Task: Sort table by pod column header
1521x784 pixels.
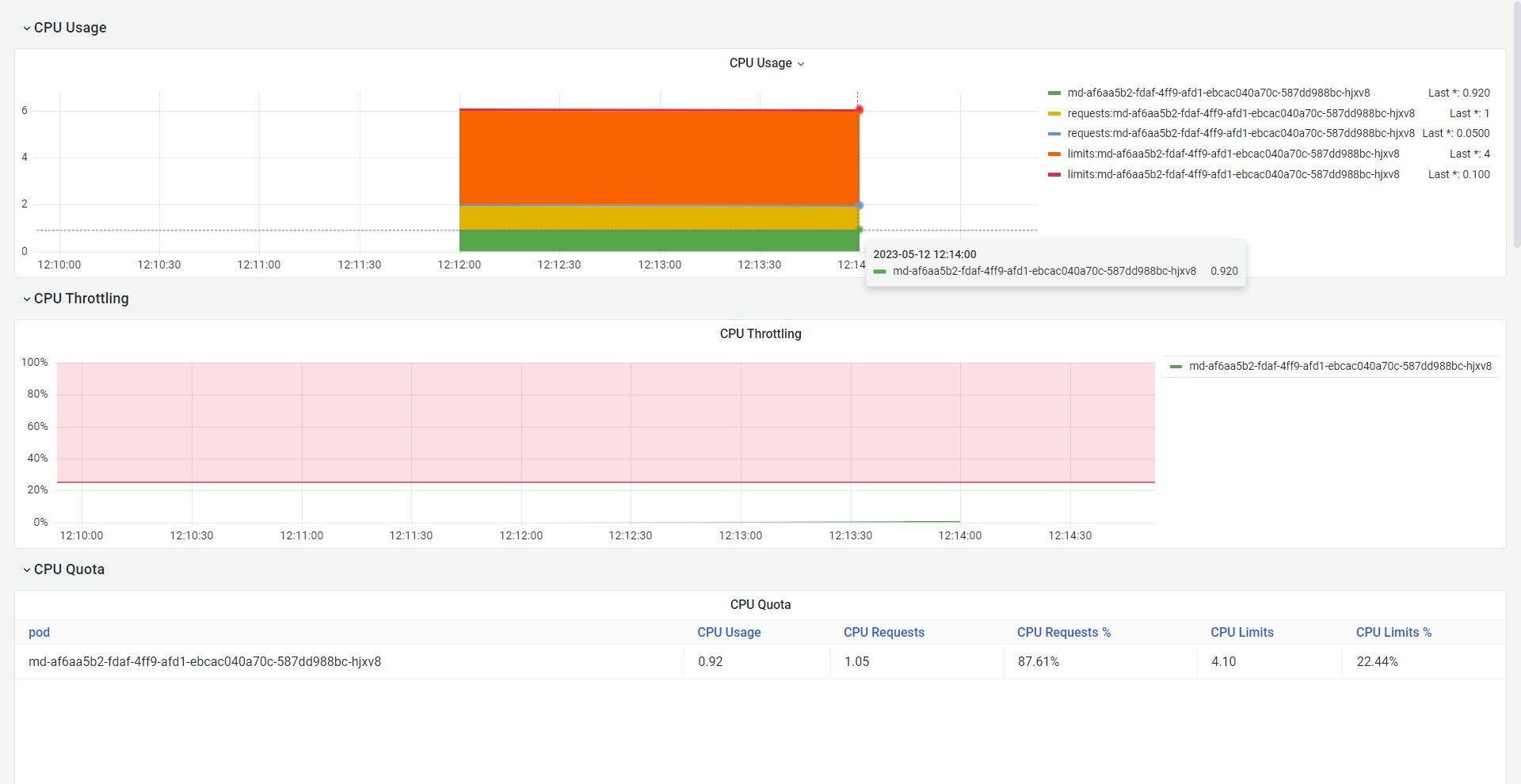Action: (x=39, y=632)
